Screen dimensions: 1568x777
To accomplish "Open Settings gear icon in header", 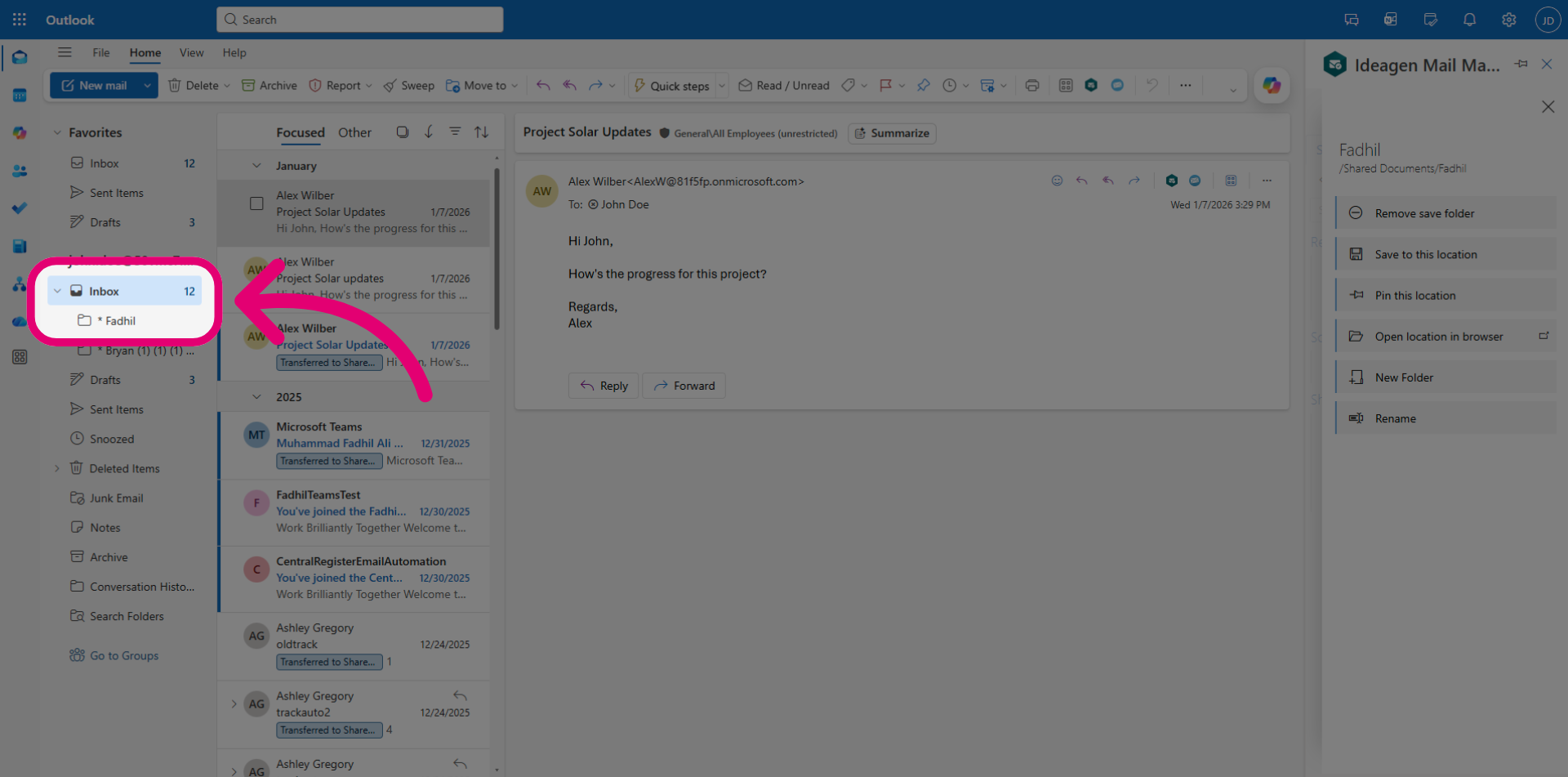I will (1508, 20).
